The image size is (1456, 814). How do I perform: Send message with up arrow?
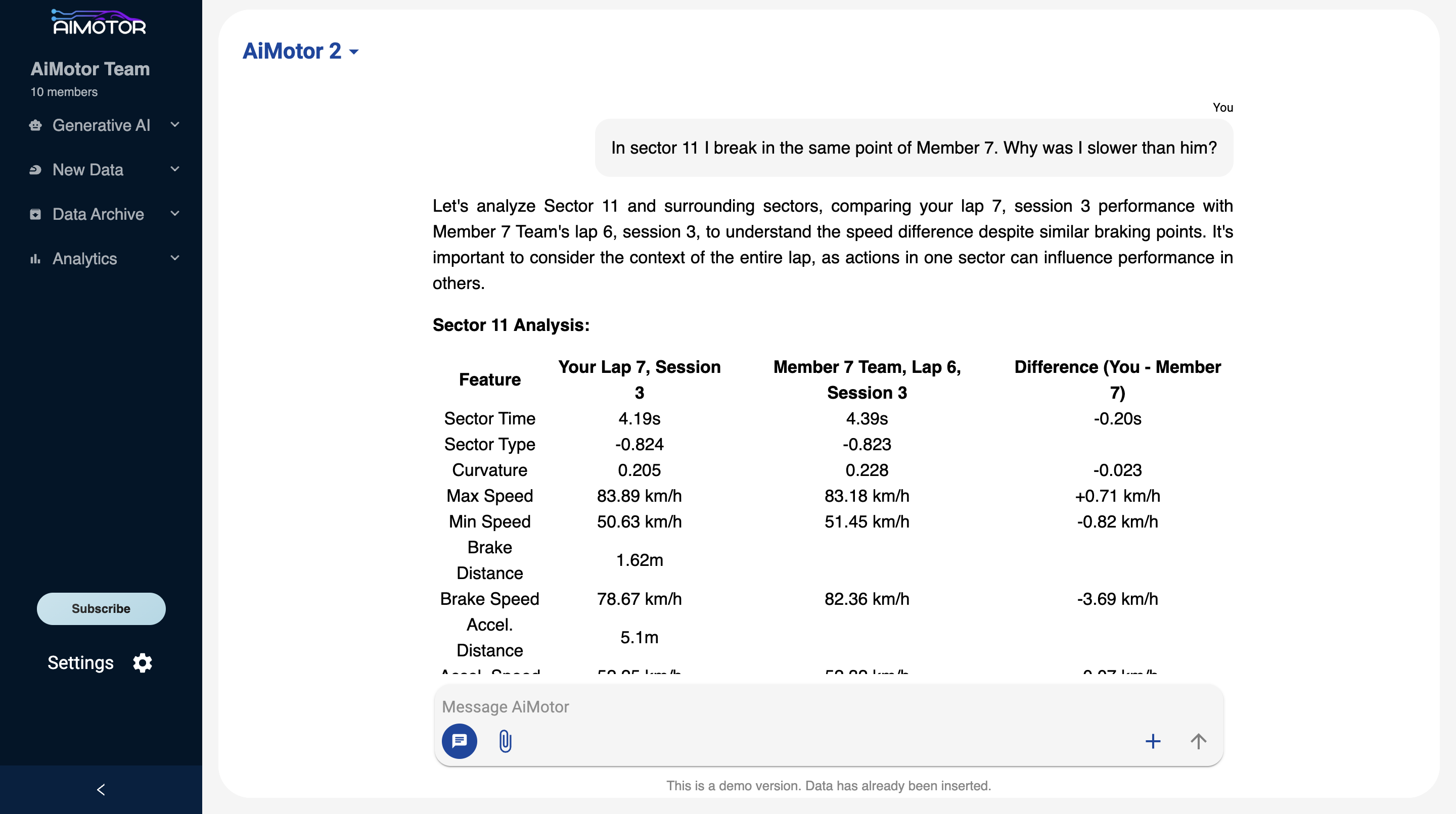click(1198, 741)
